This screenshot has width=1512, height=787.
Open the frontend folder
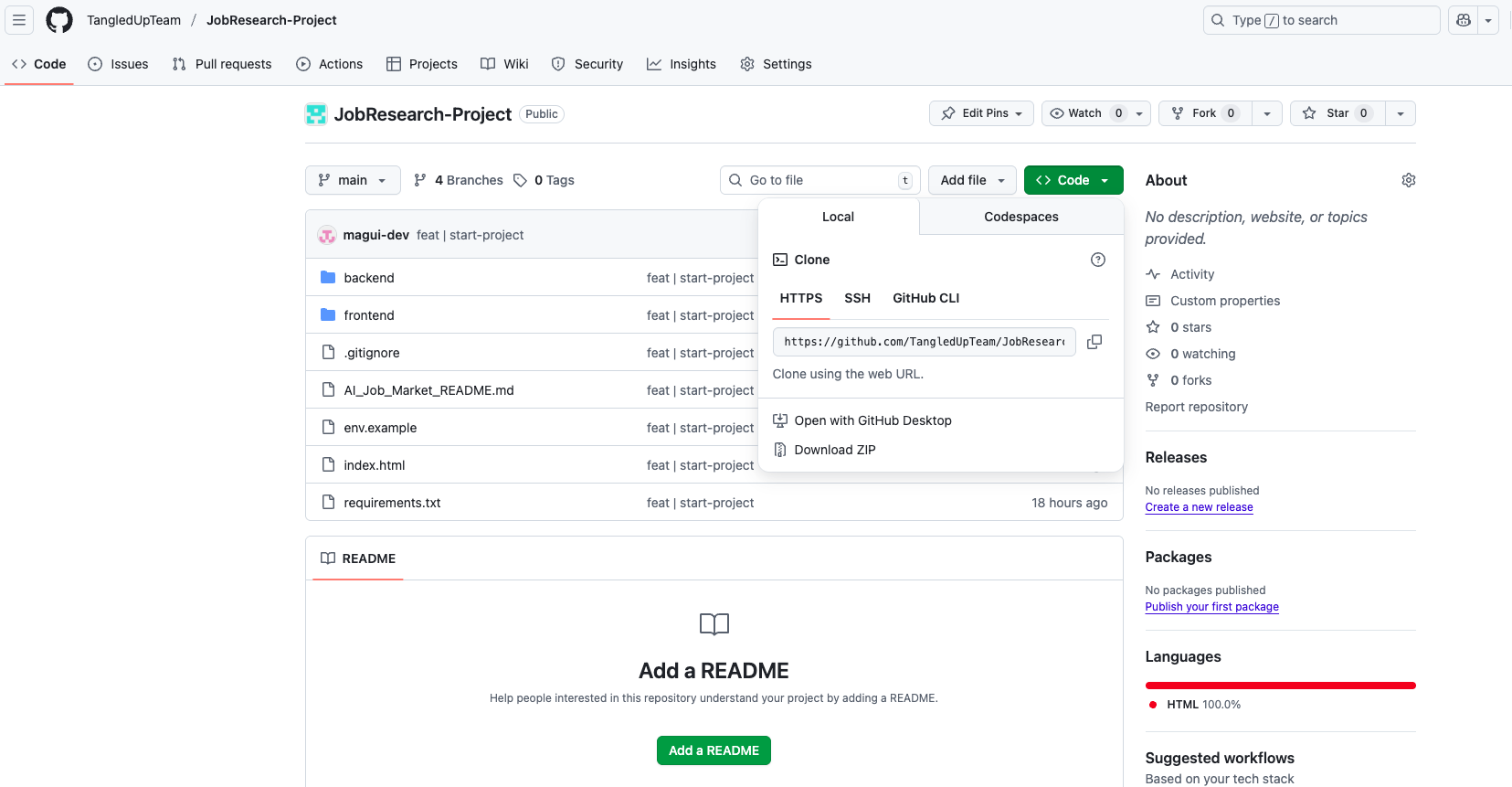[369, 315]
